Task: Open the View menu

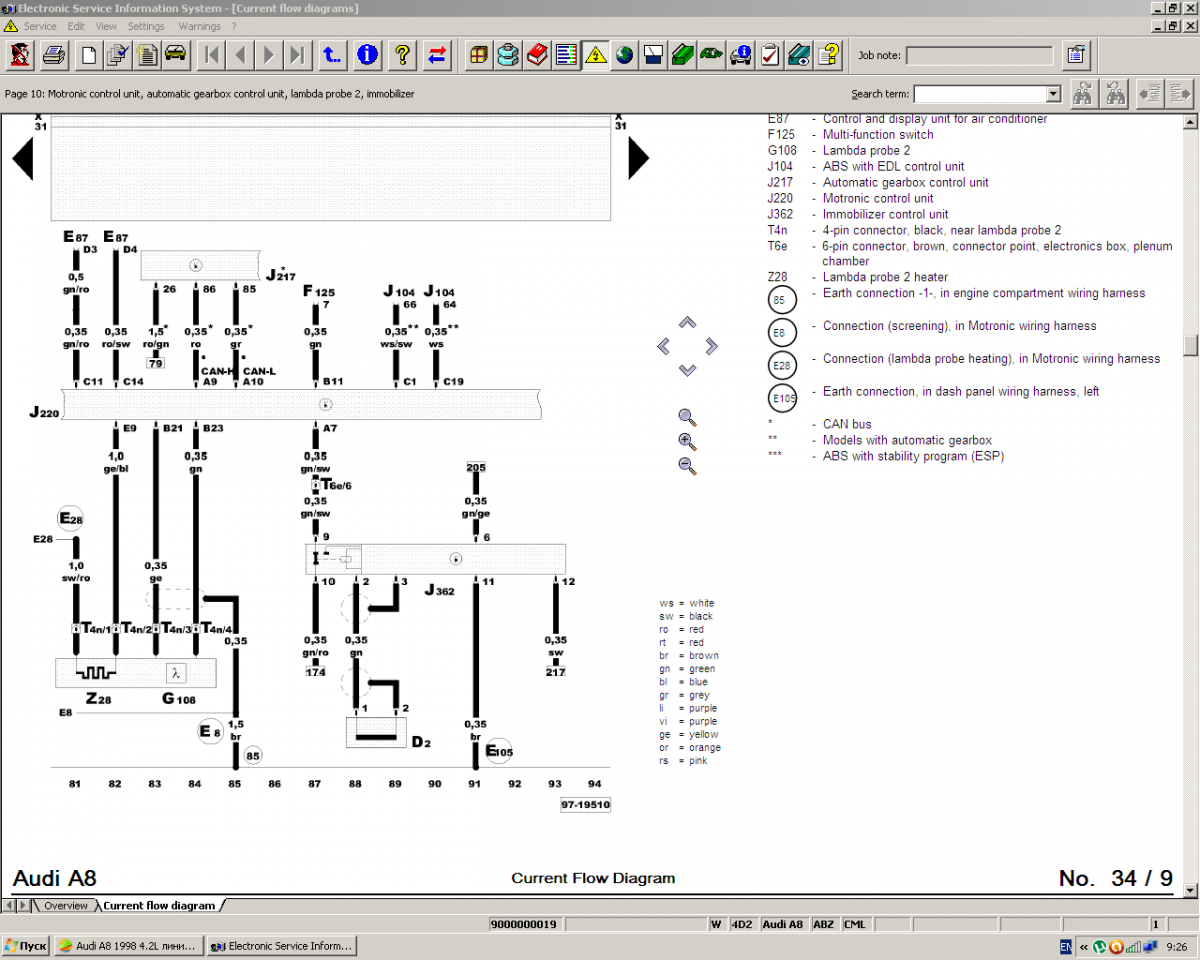Action: pyautogui.click(x=106, y=26)
